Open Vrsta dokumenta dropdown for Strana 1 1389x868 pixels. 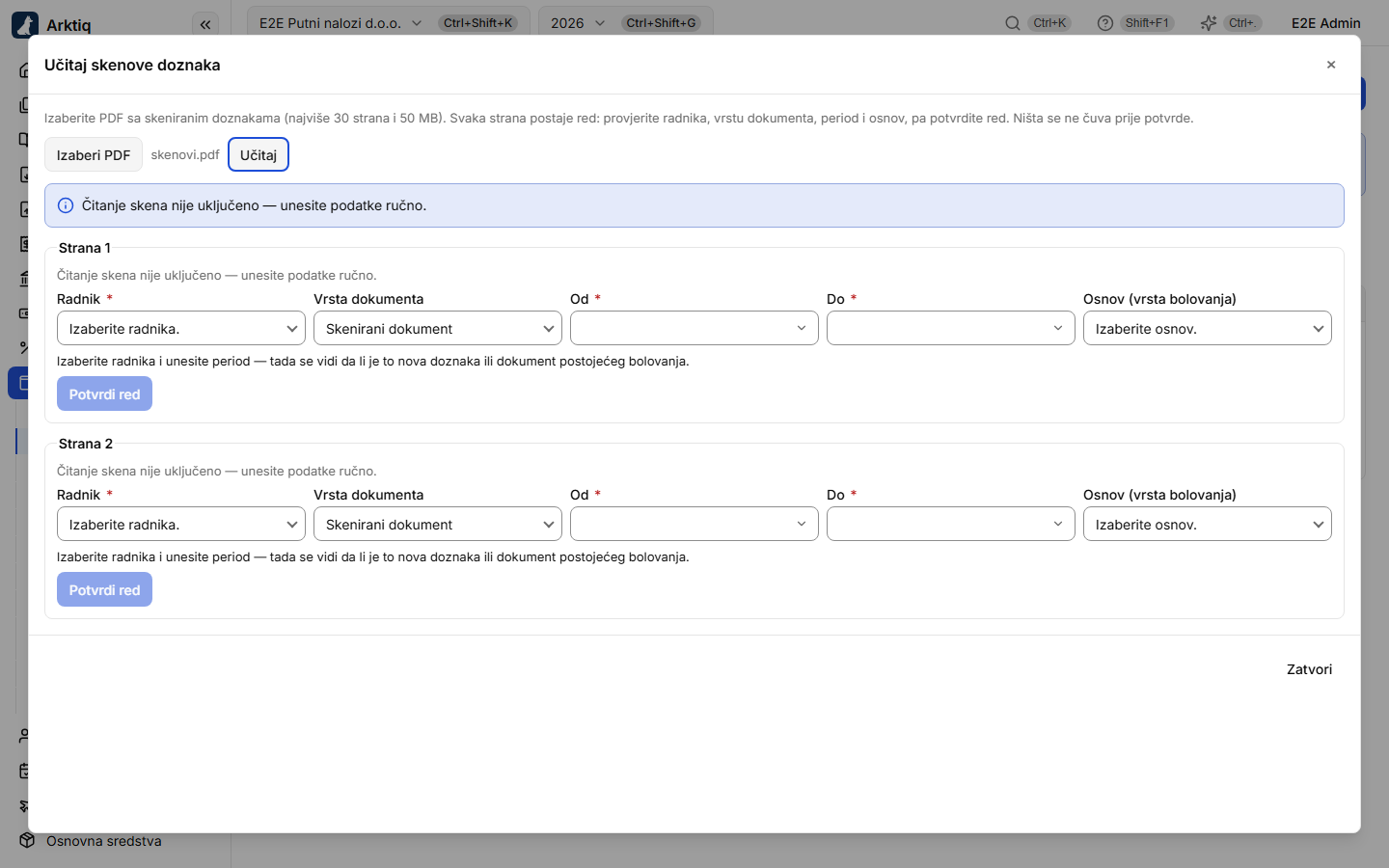(x=438, y=328)
